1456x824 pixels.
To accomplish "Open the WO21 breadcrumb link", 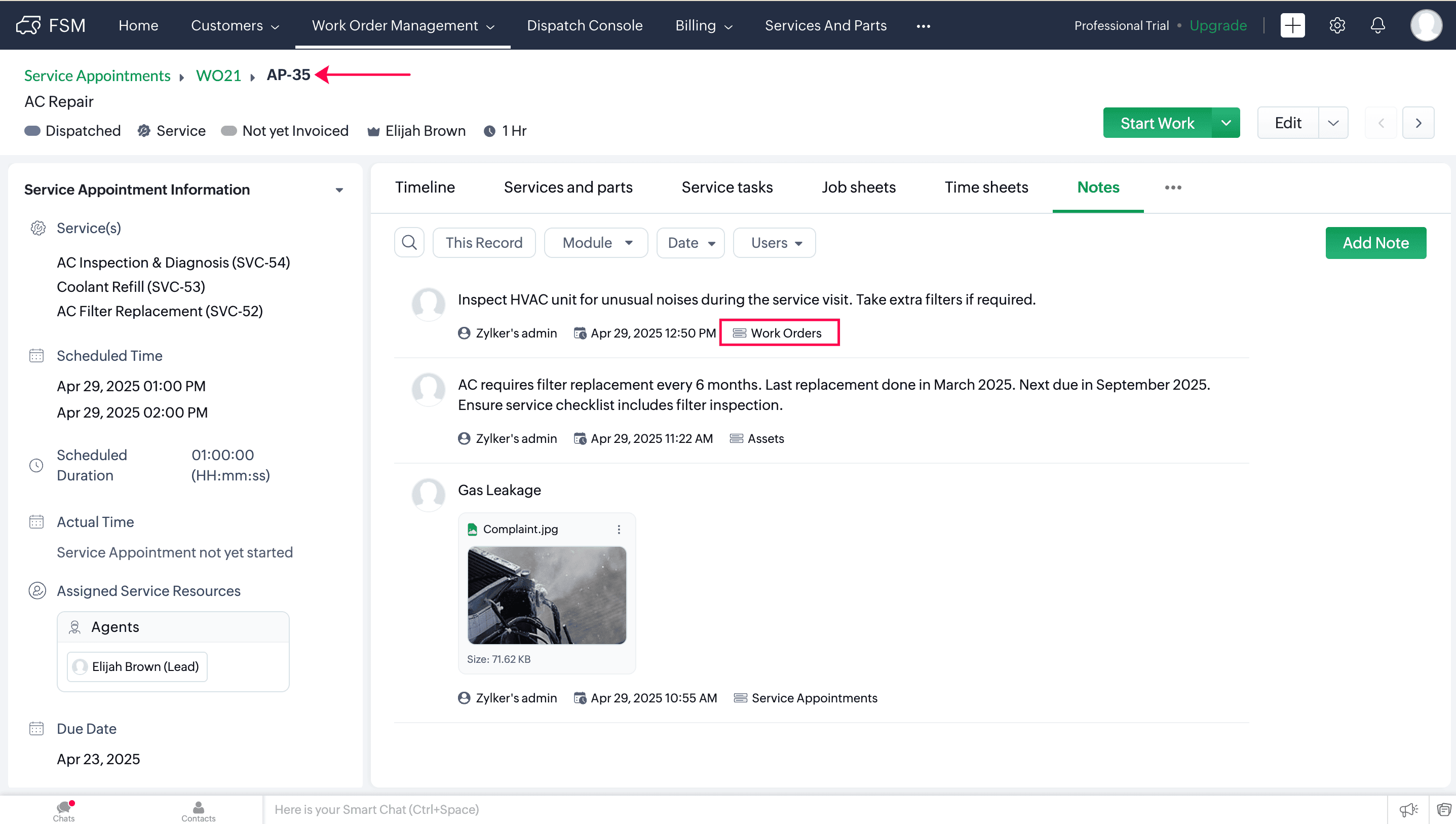I will pos(218,76).
